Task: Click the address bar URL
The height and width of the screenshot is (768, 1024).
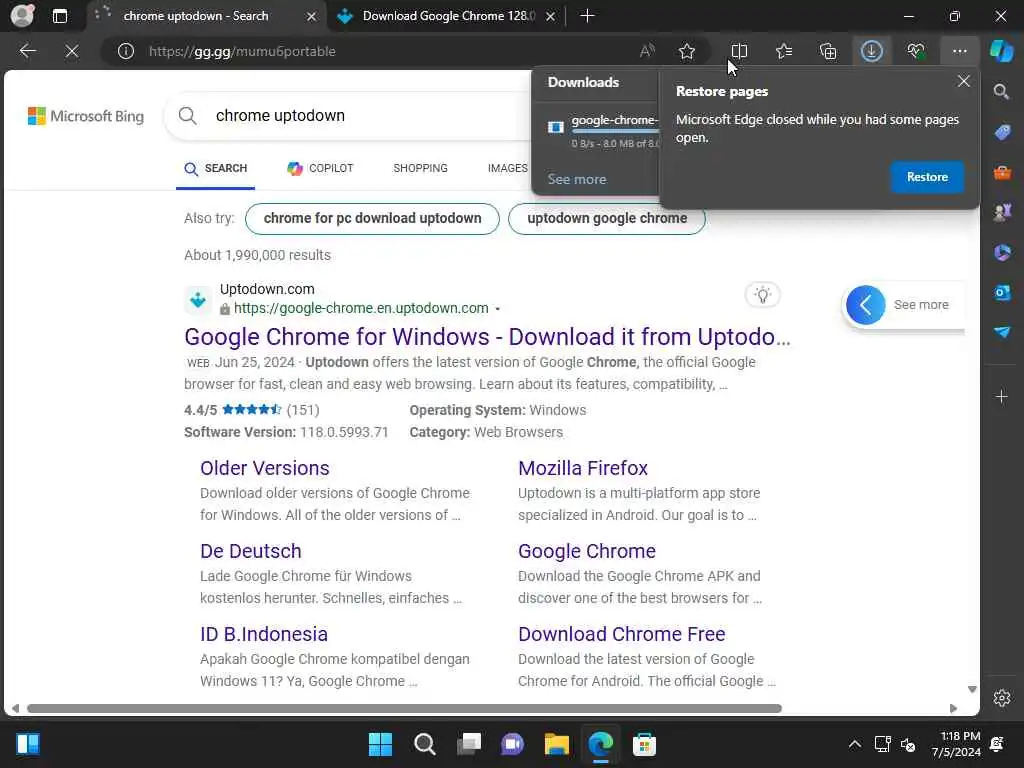Action: [x=242, y=52]
